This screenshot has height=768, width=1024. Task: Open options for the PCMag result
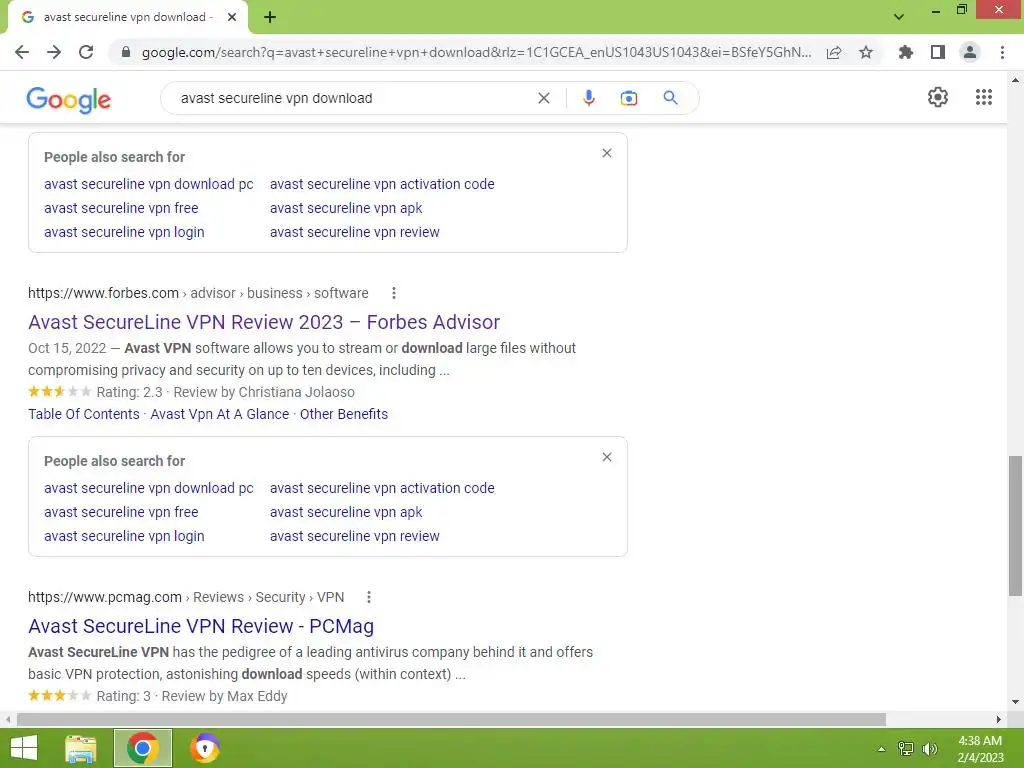(369, 597)
